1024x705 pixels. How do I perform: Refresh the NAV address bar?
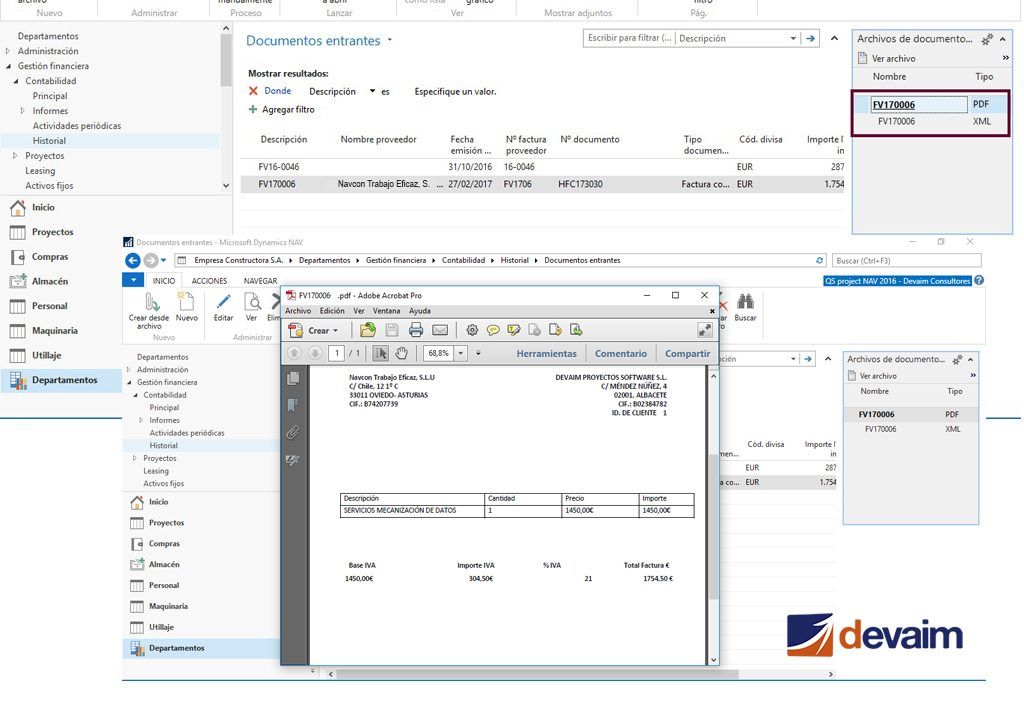point(820,260)
